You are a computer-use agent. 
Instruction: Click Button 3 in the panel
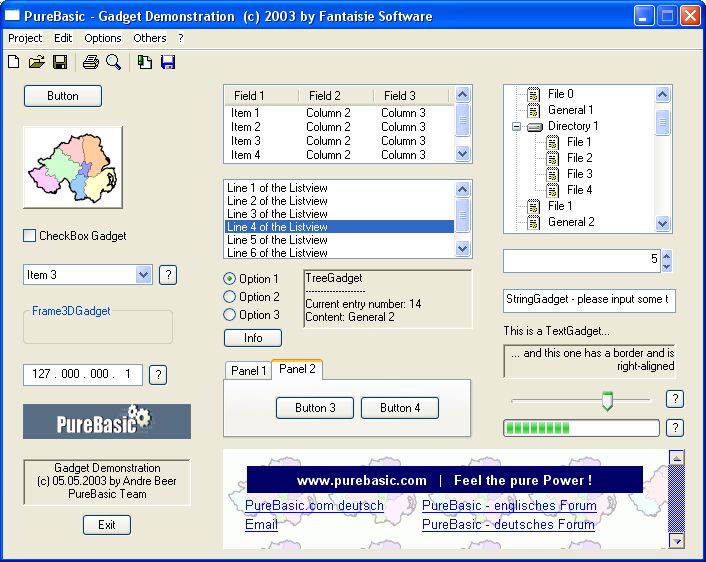click(315, 408)
